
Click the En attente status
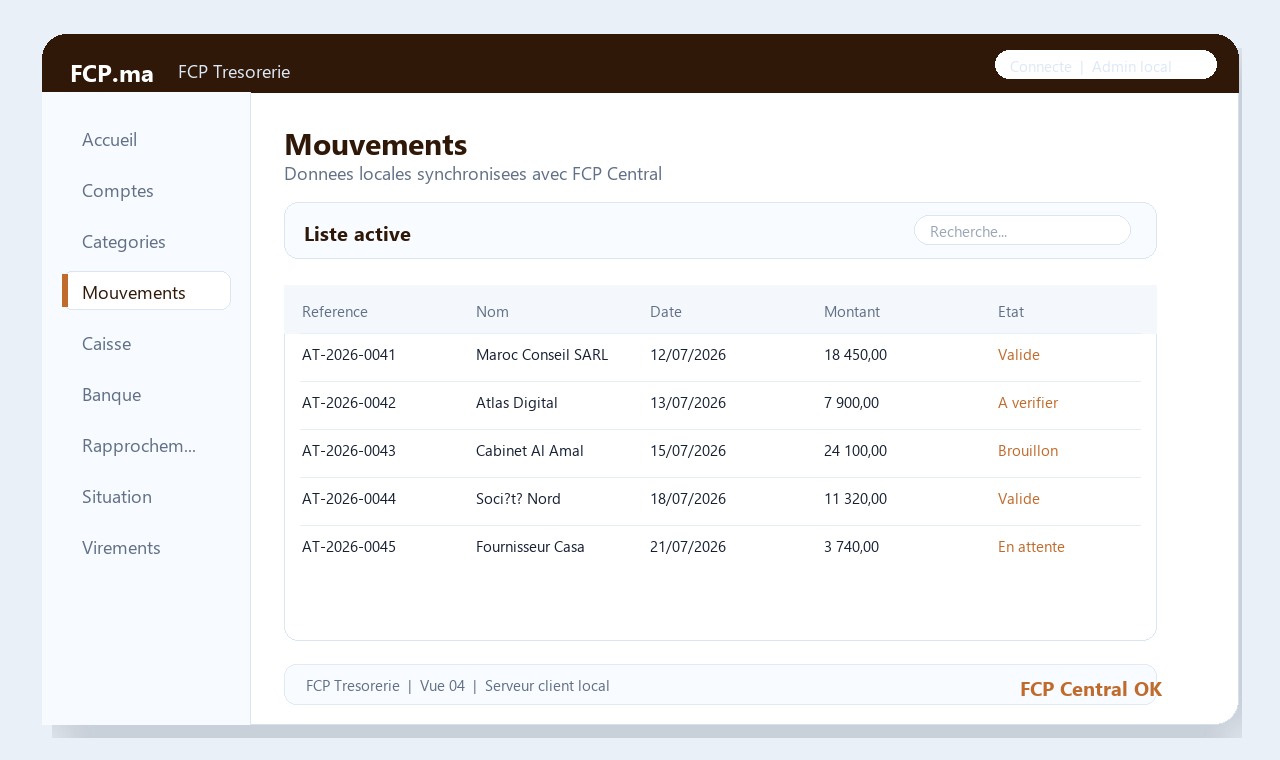pos(1031,547)
